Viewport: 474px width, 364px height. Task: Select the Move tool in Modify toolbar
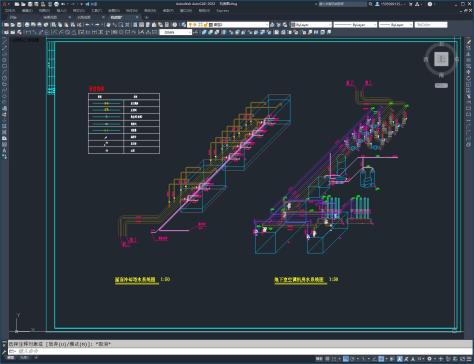pos(469,71)
